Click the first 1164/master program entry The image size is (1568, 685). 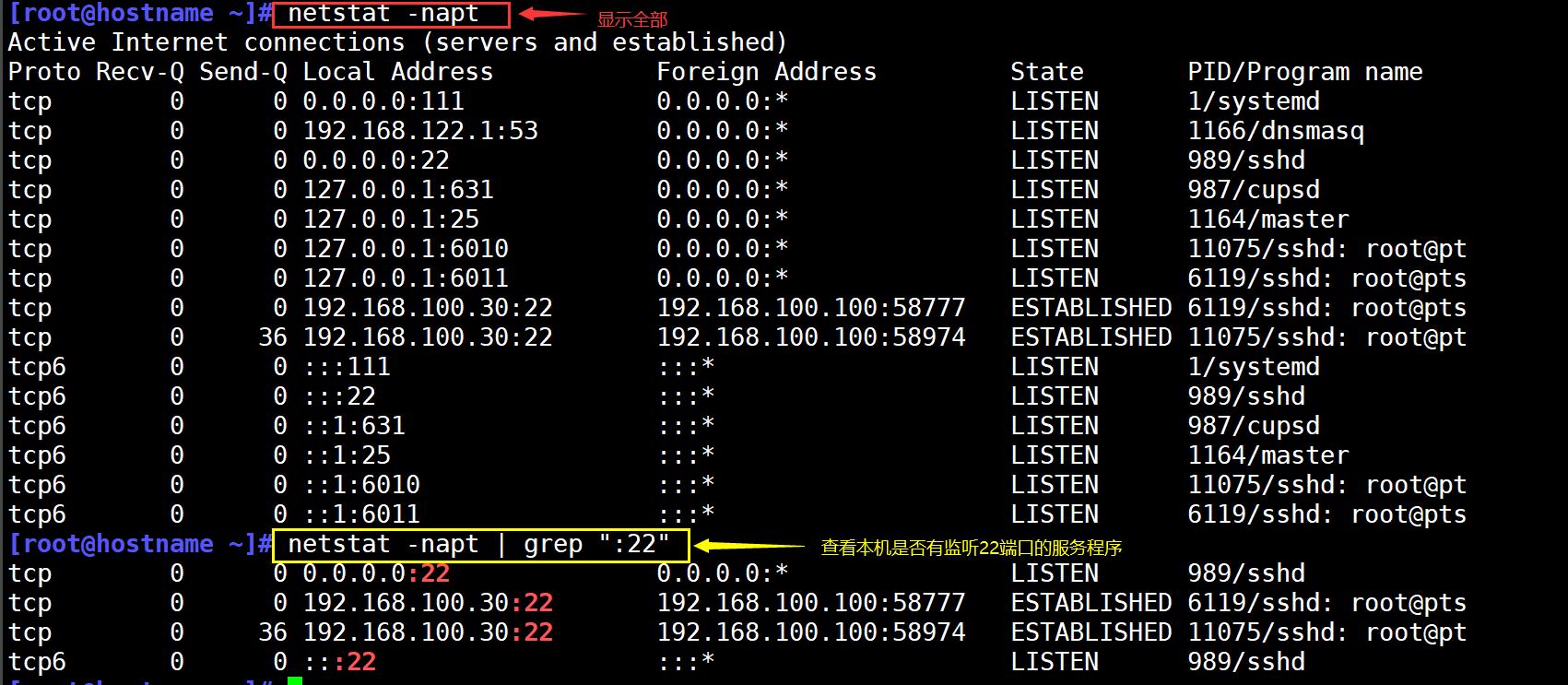(1268, 219)
